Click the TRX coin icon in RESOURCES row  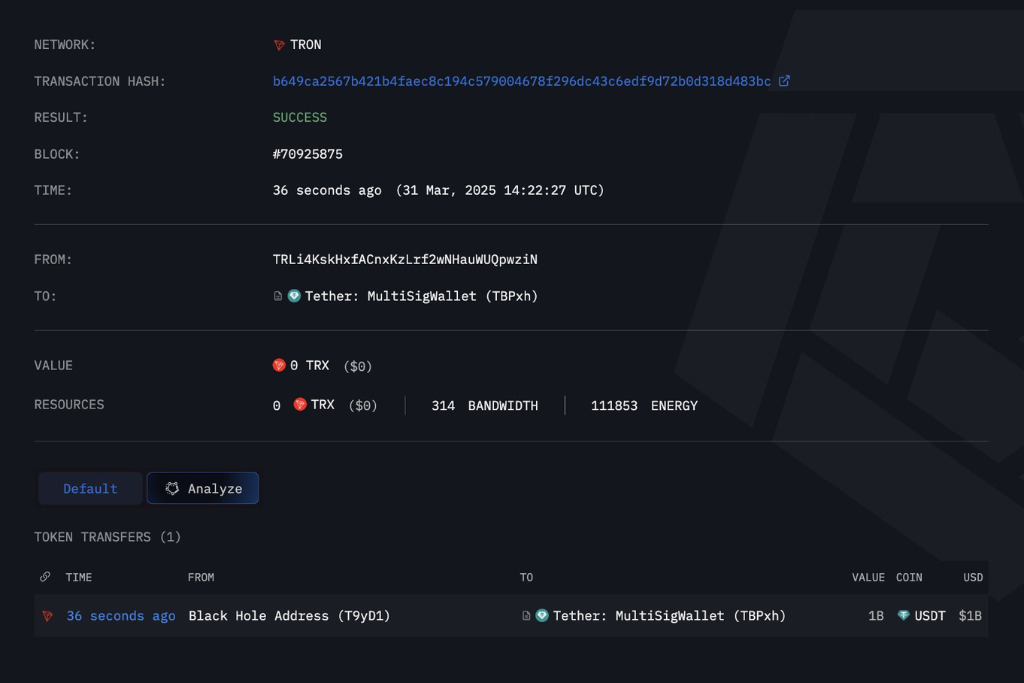[300, 404]
